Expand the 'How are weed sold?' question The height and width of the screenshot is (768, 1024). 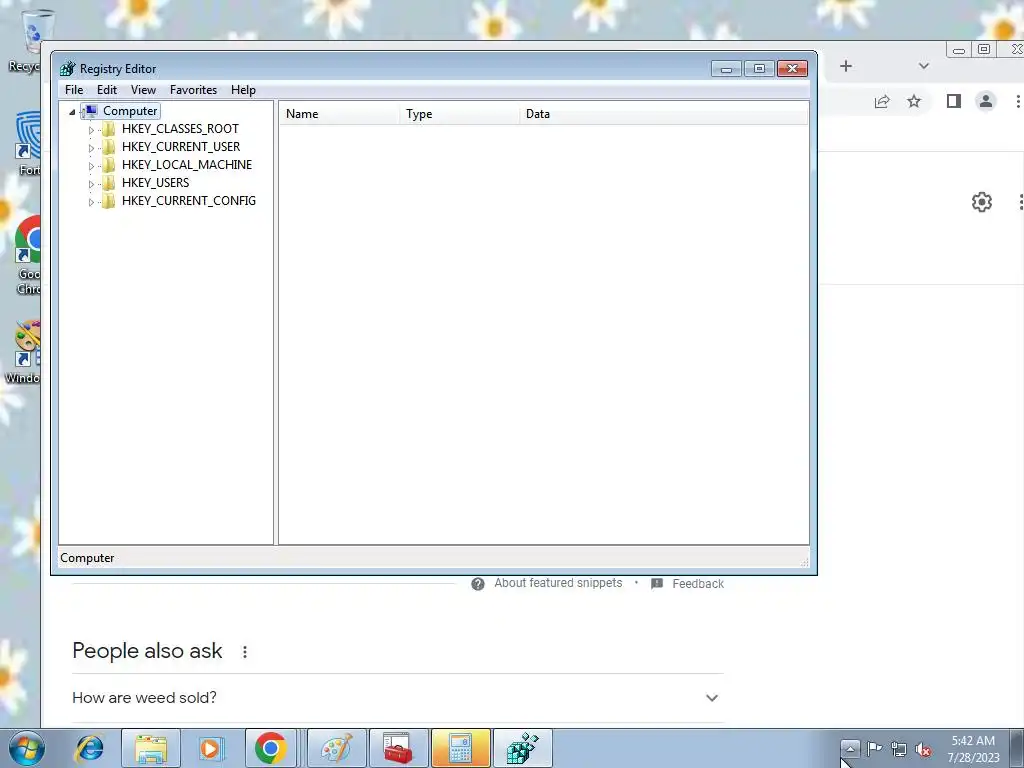398,698
